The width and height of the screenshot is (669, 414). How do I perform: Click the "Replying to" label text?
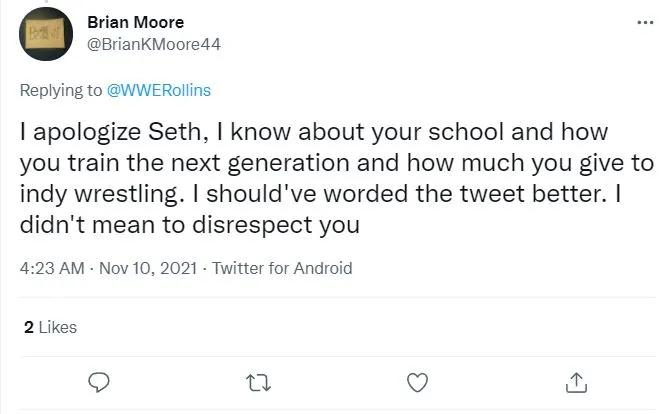(59, 90)
